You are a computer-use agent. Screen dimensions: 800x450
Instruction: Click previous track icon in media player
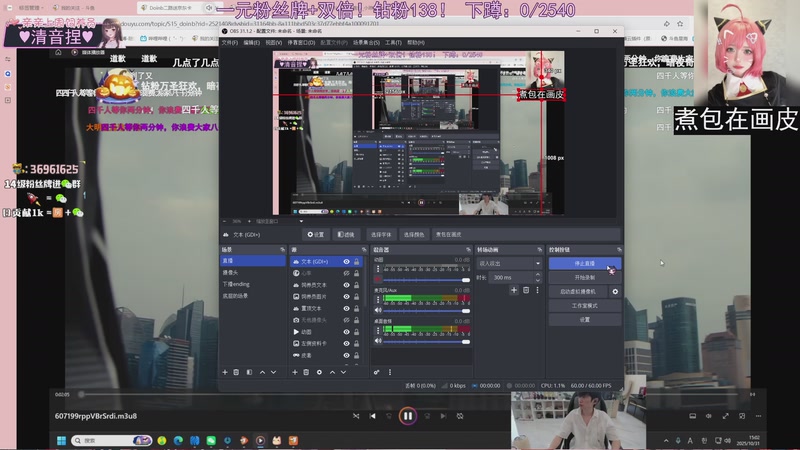372,416
